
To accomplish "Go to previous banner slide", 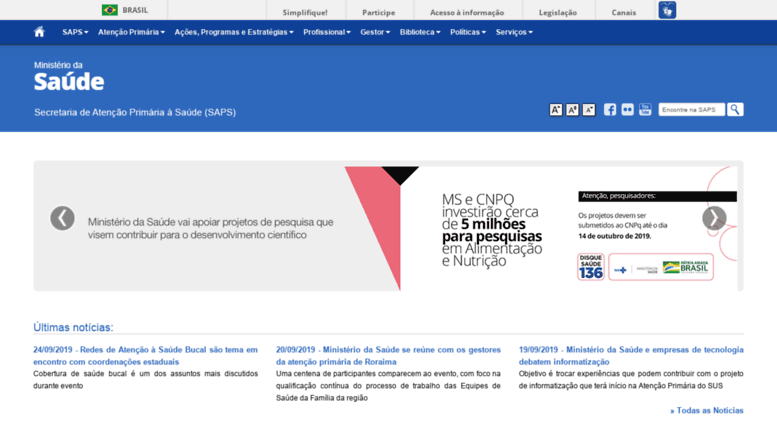I will [x=62, y=218].
